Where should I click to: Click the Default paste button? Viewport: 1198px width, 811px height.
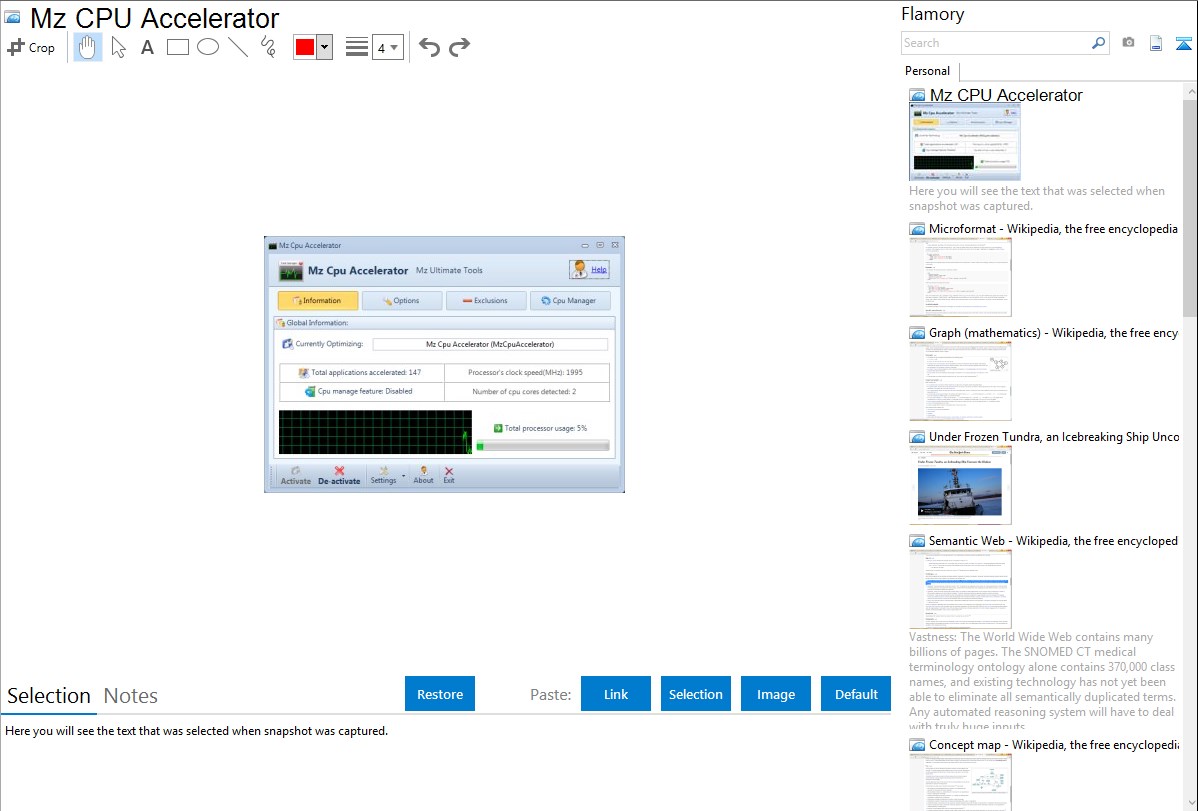tap(856, 694)
